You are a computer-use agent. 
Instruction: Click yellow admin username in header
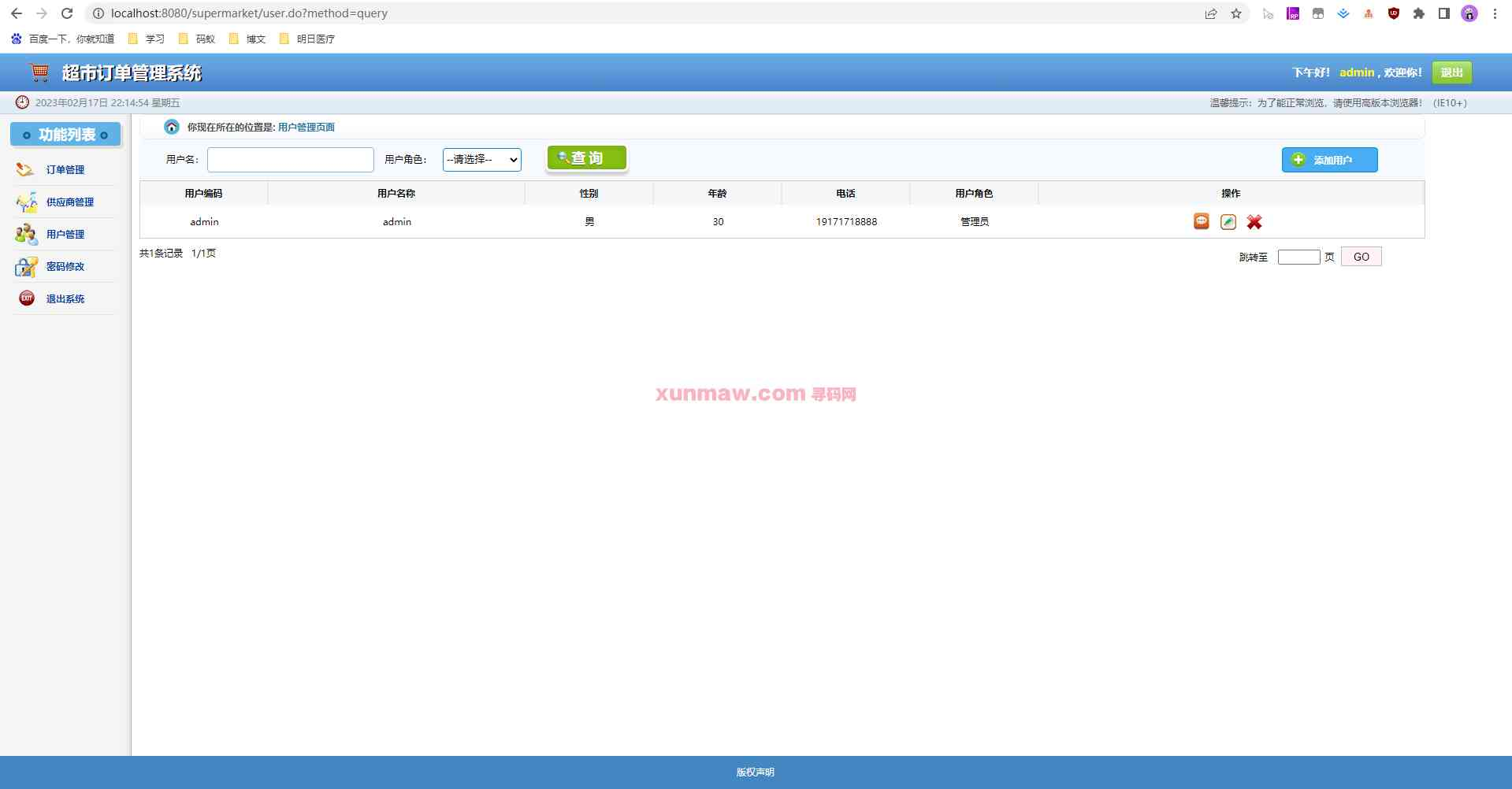[x=1357, y=72]
